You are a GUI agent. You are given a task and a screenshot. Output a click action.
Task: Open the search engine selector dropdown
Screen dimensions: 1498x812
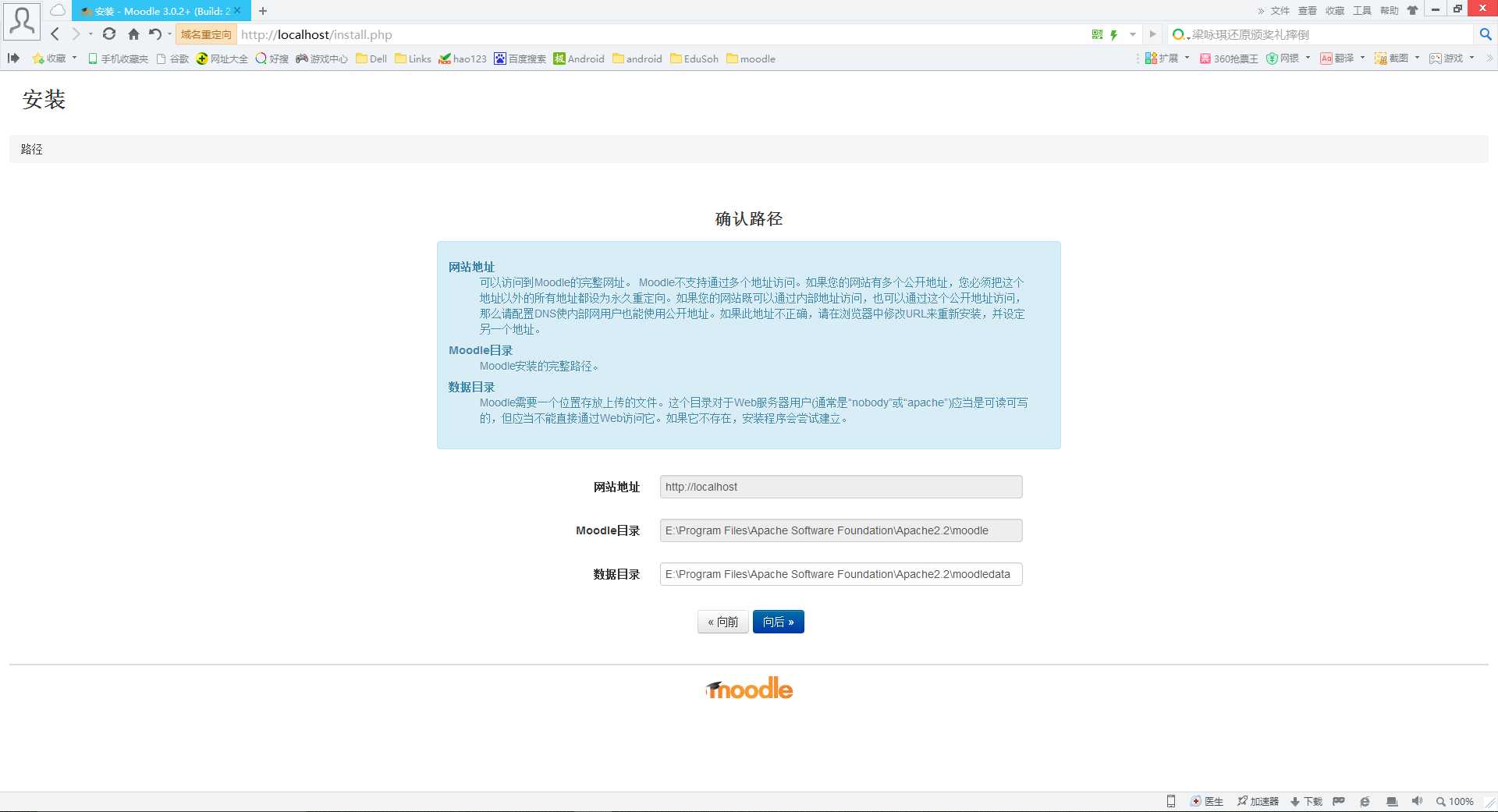coord(1180,34)
